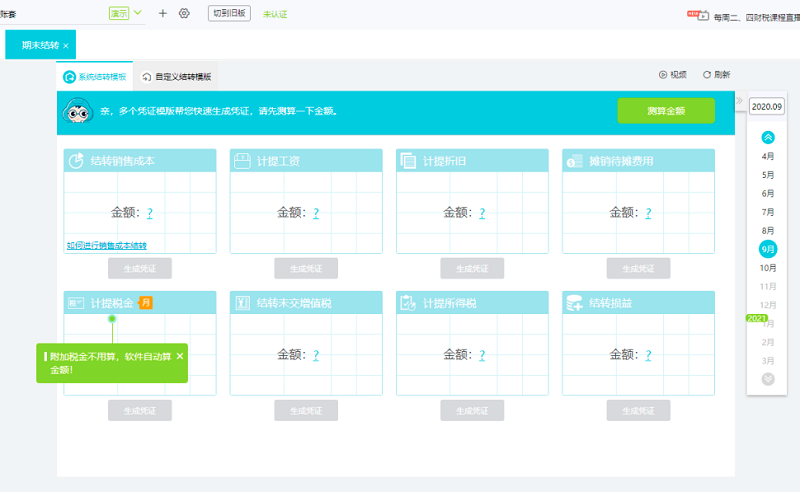Click the 计提工资 card icon
This screenshot has height=492, width=800.
pyautogui.click(x=242, y=161)
